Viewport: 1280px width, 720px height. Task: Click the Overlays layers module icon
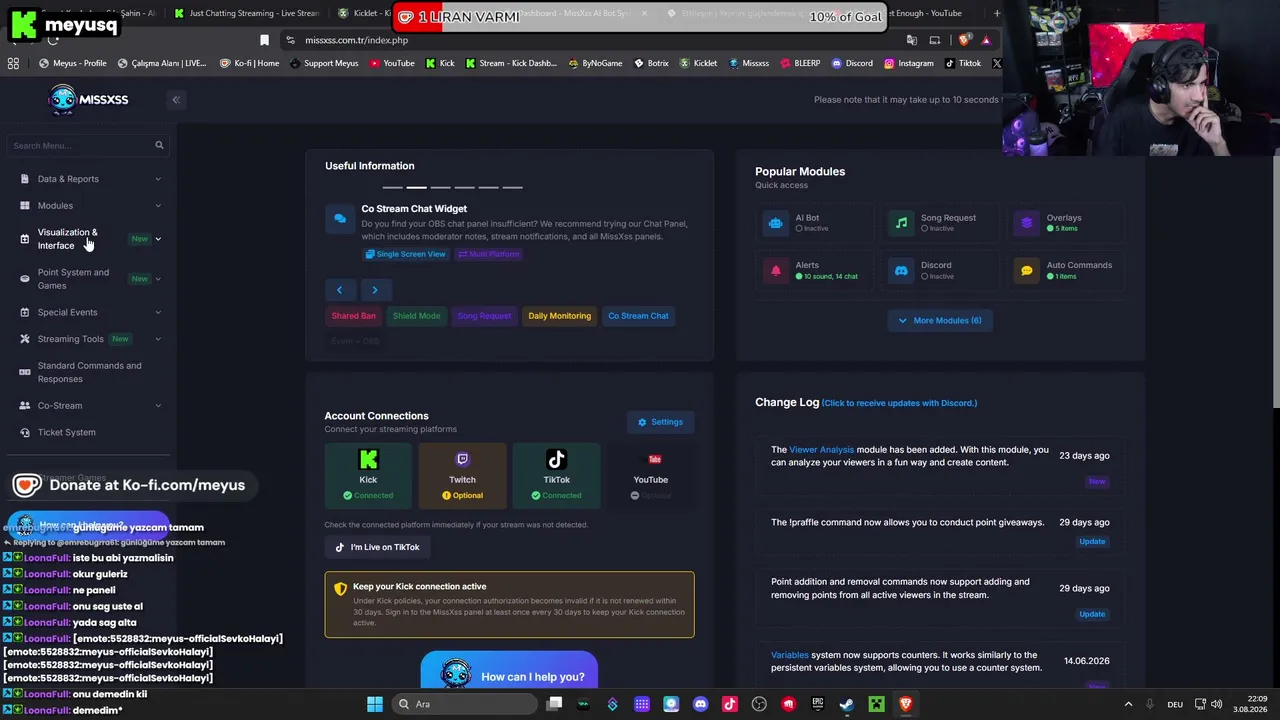click(1027, 223)
